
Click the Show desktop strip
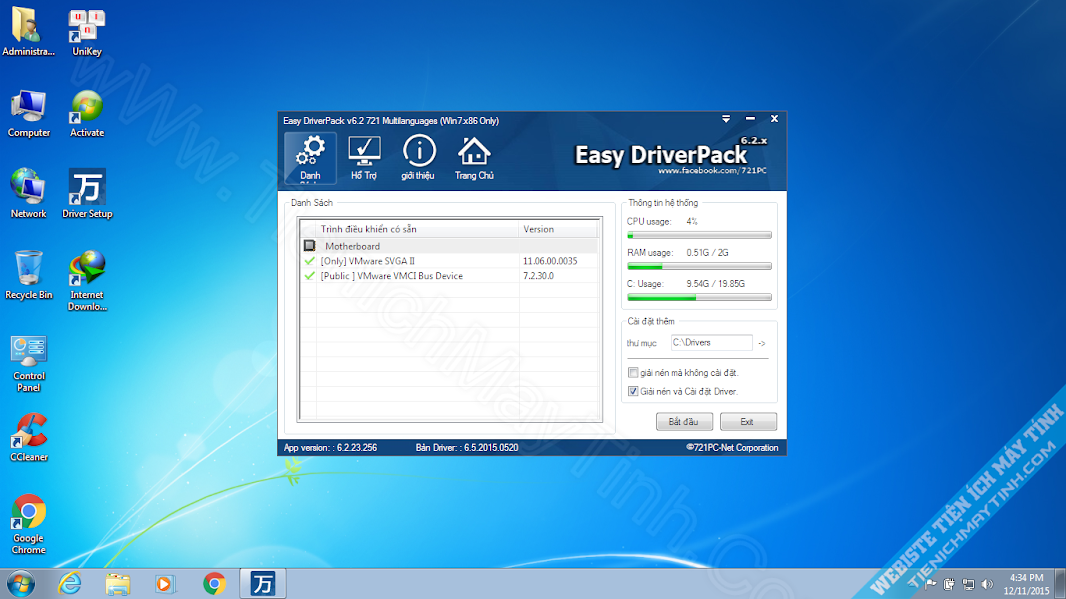coord(1060,584)
